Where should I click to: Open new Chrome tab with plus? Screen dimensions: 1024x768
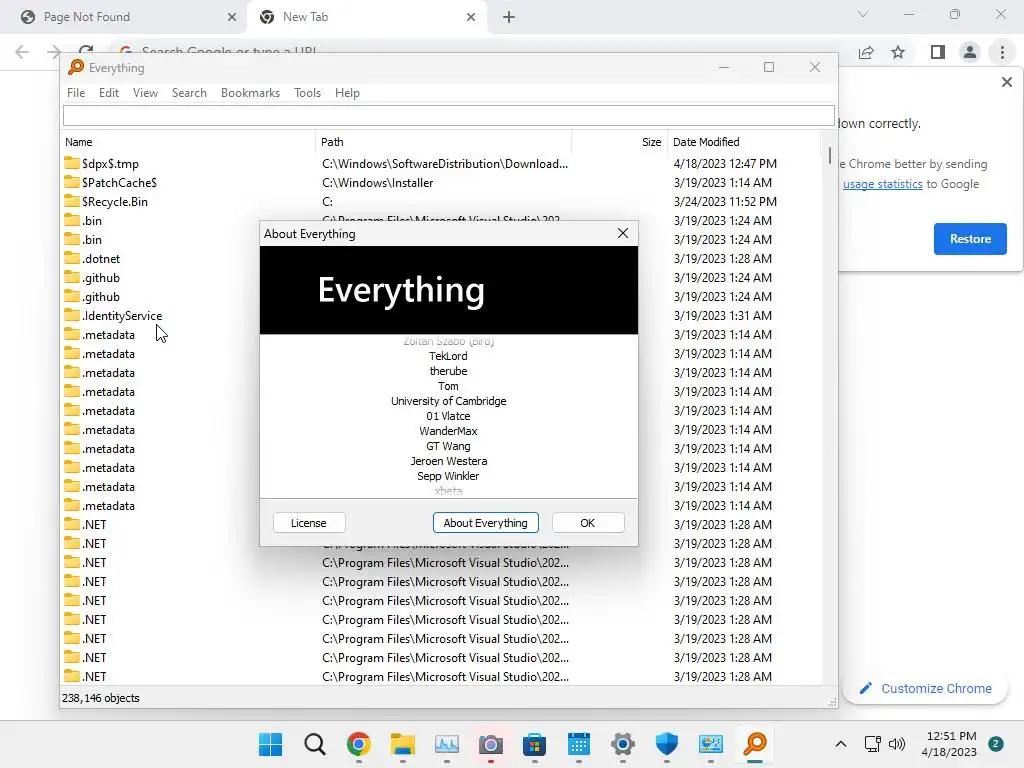pyautogui.click(x=509, y=17)
